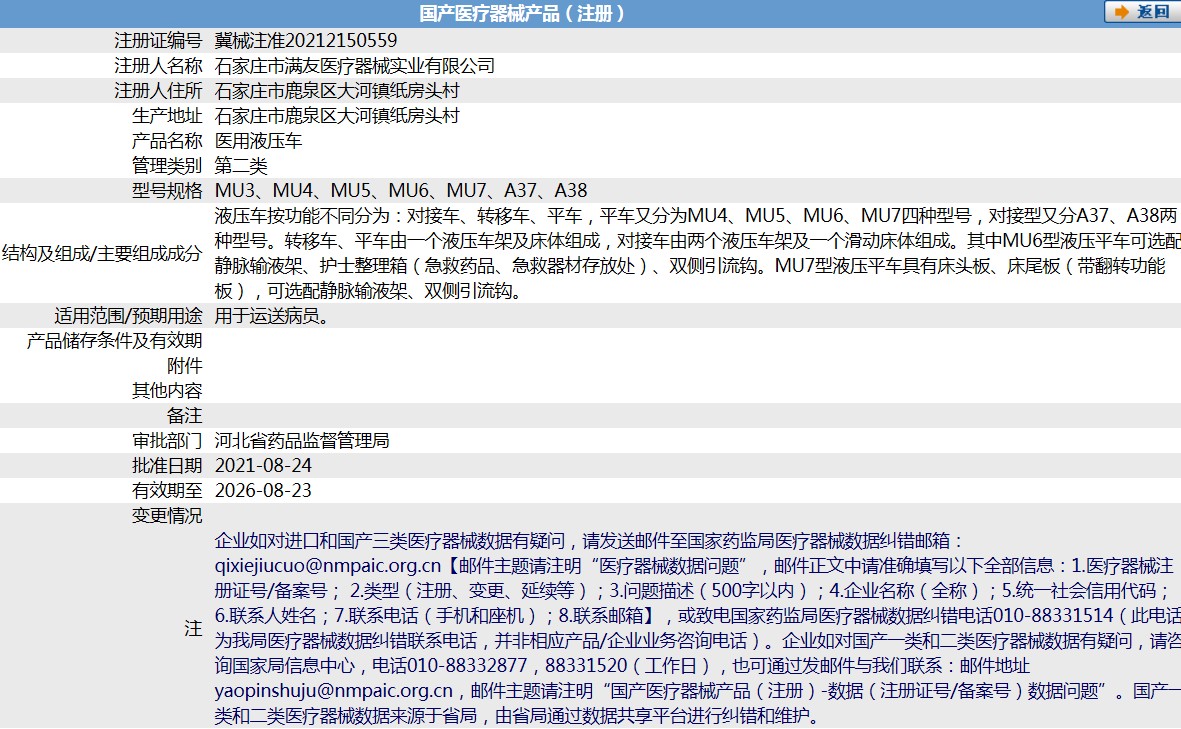1181x729 pixels.
Task: Click the page title 国产医疗器械产品（注册）
Action: click(x=521, y=14)
